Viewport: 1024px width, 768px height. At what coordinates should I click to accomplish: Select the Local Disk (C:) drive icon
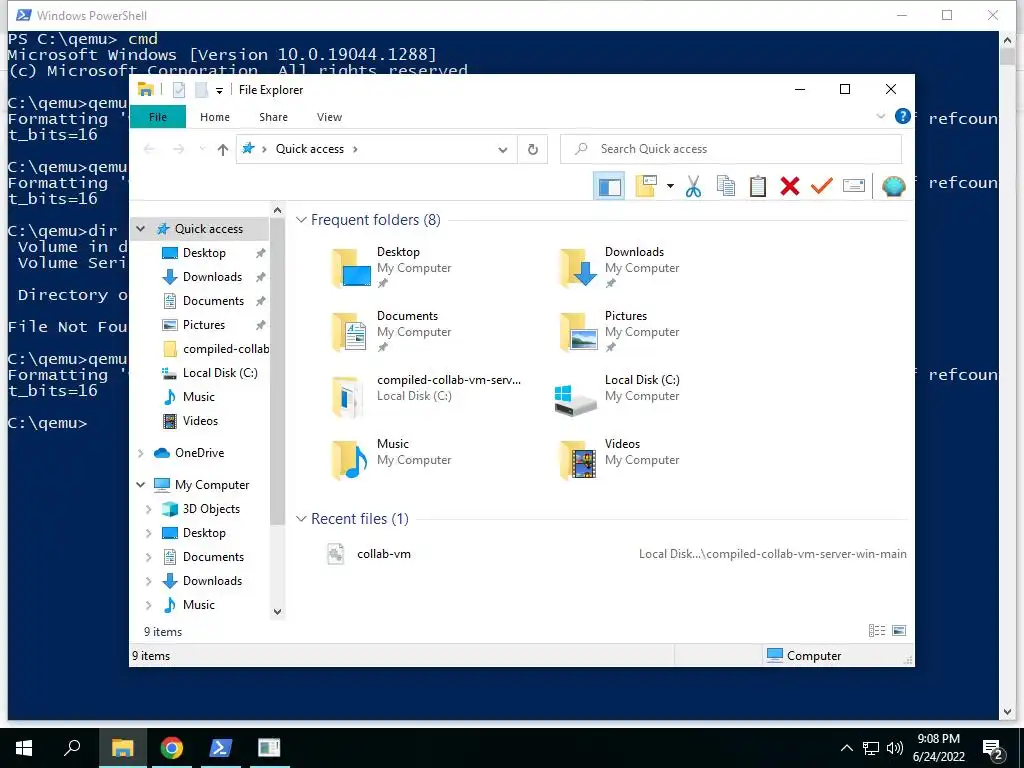coord(575,399)
